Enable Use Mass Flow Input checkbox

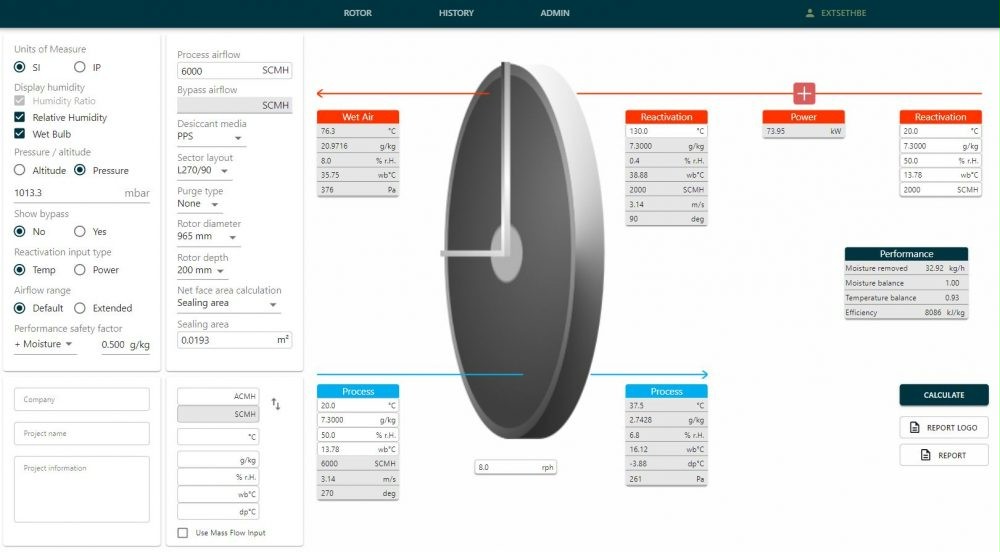(x=182, y=533)
